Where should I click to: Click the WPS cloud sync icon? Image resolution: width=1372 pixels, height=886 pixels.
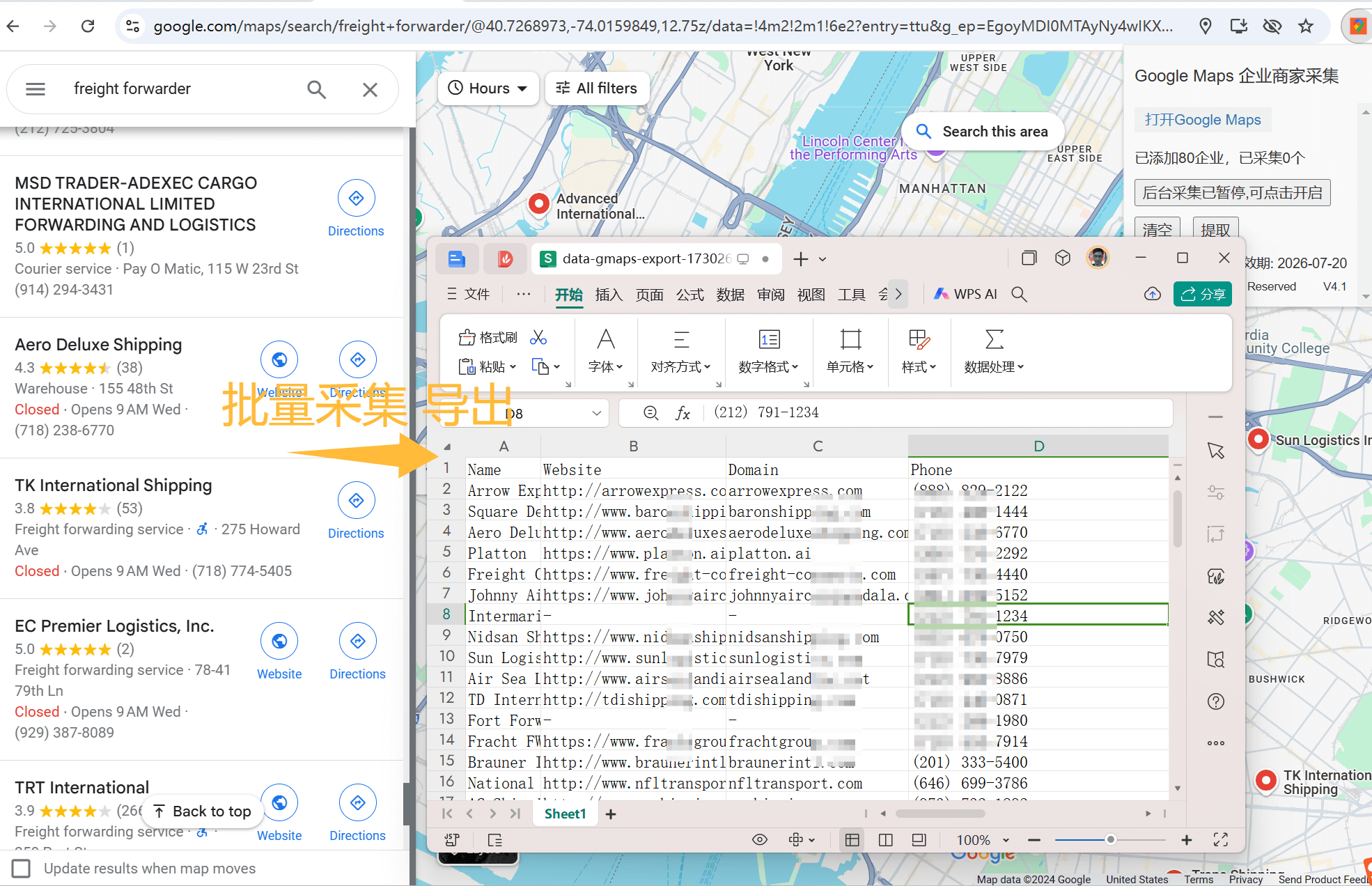pyautogui.click(x=1153, y=294)
